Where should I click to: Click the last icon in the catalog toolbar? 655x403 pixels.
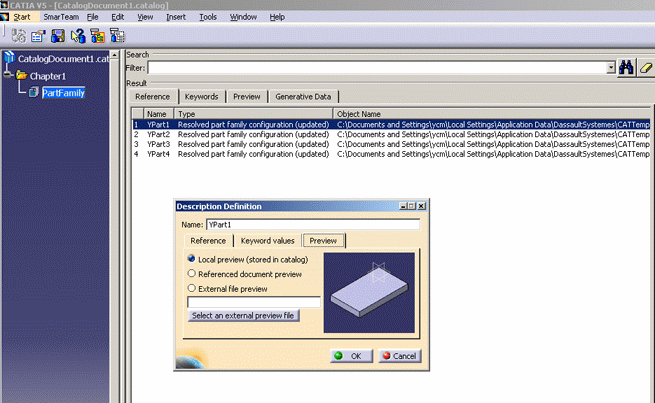click(x=116, y=36)
